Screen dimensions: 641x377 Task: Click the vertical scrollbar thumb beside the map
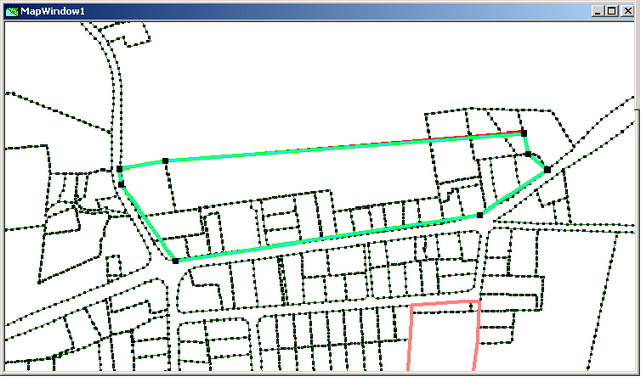coord(637,66)
